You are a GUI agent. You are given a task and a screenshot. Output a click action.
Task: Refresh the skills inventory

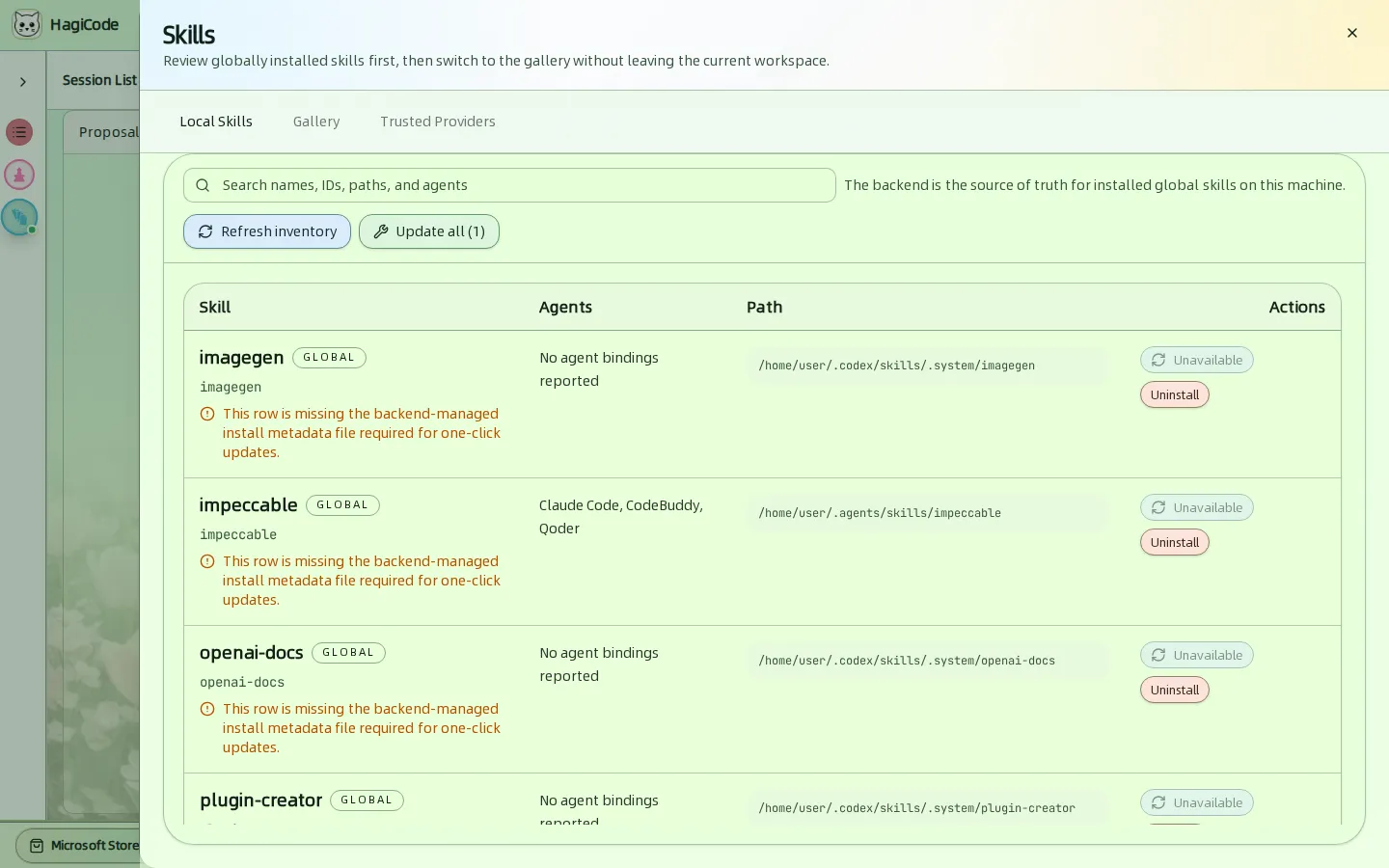(x=267, y=231)
